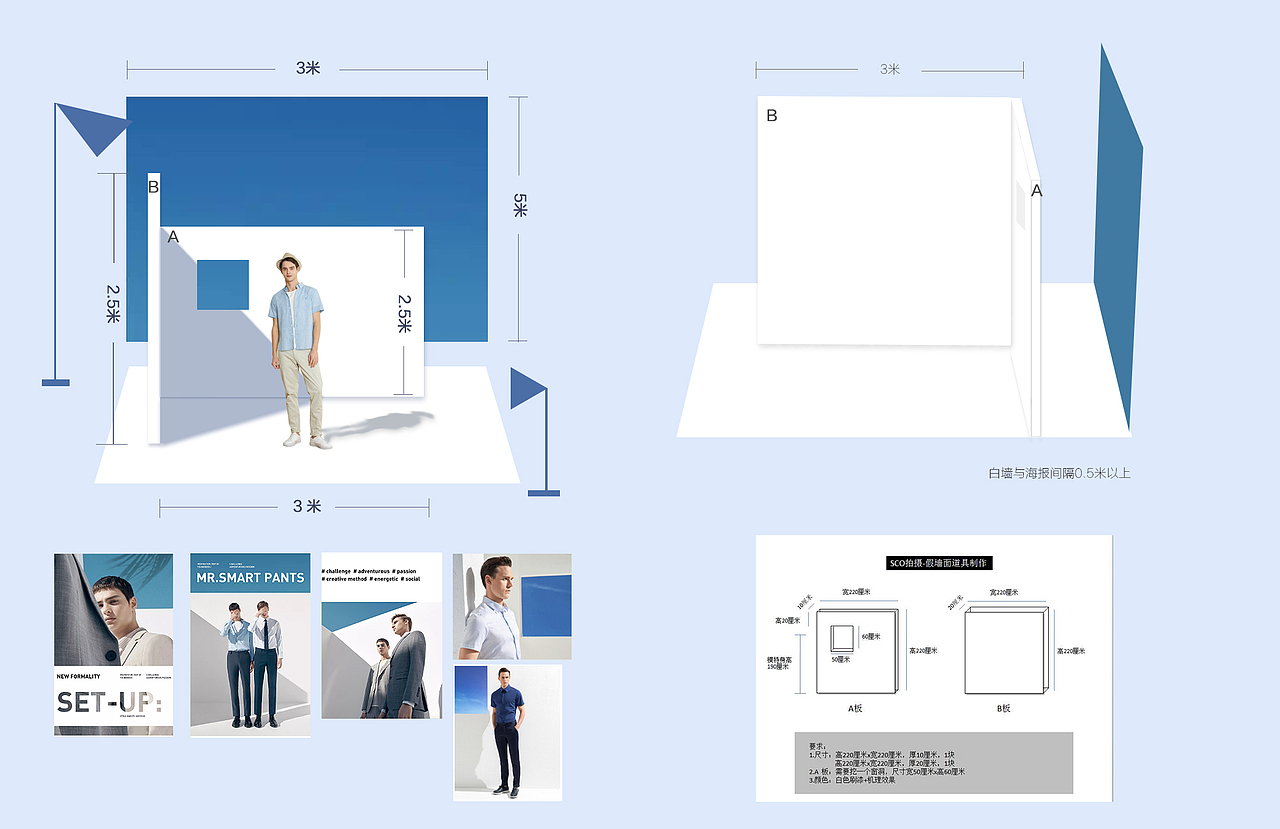Click the letter 'B' on the large white board
The width and height of the screenshot is (1280, 829).
point(771,115)
